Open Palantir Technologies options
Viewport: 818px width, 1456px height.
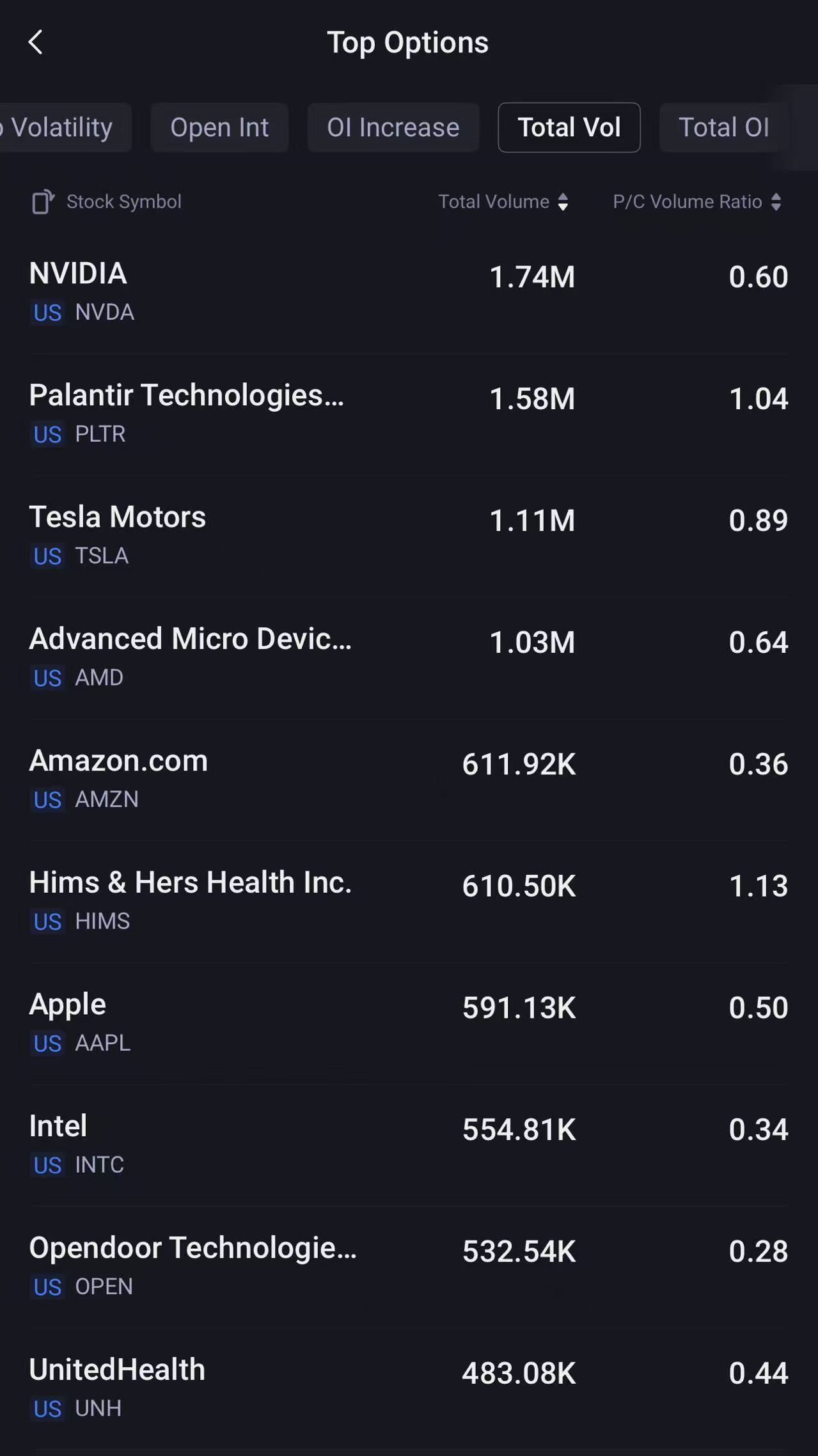pos(408,413)
